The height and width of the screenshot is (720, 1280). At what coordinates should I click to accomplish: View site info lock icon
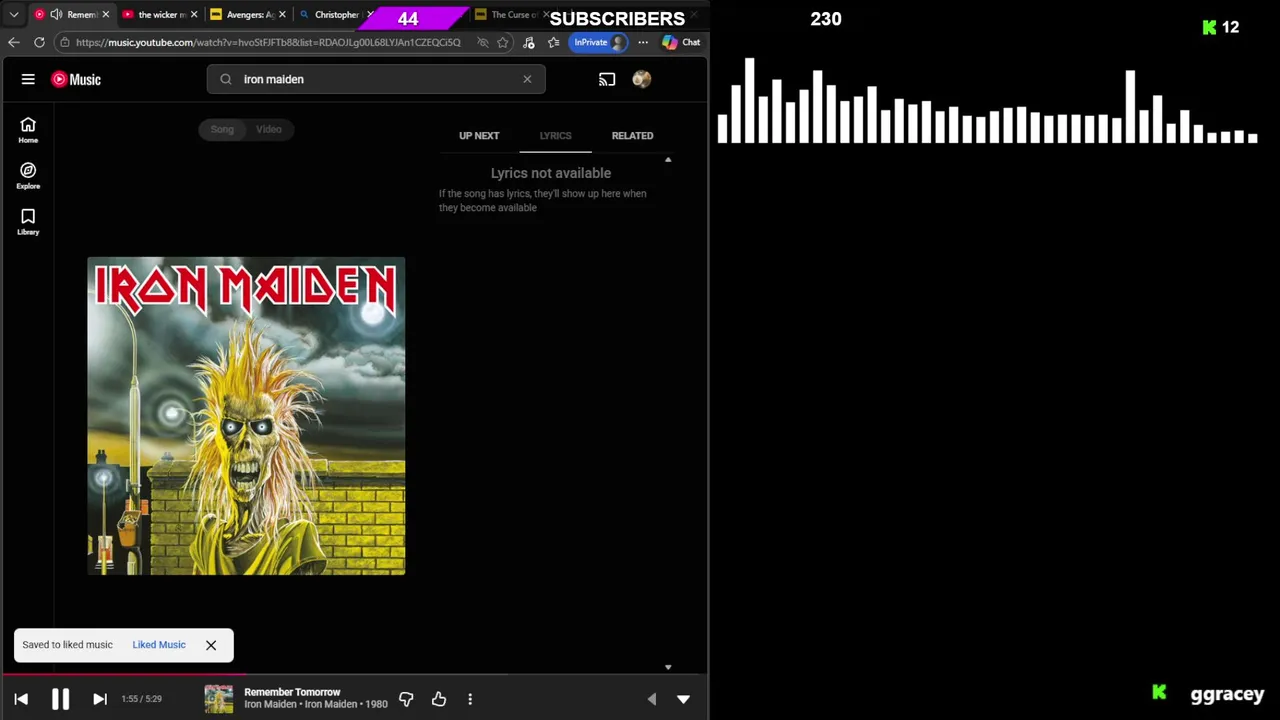[x=64, y=42]
